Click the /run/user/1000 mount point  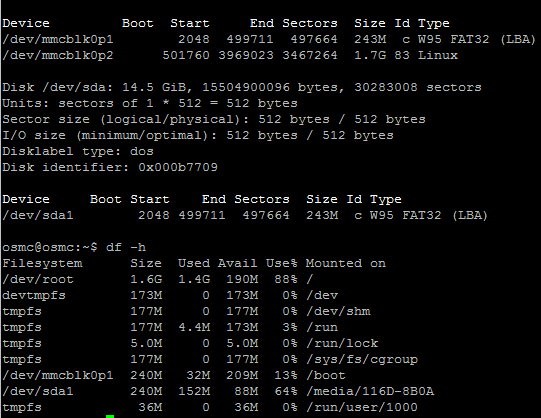point(362,407)
